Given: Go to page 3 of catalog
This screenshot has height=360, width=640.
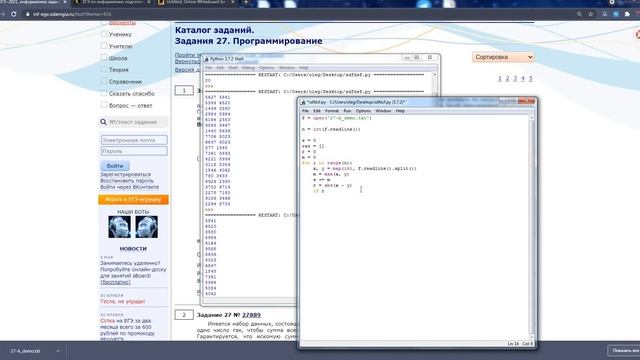Looking at the screenshot, I should click(515, 78).
